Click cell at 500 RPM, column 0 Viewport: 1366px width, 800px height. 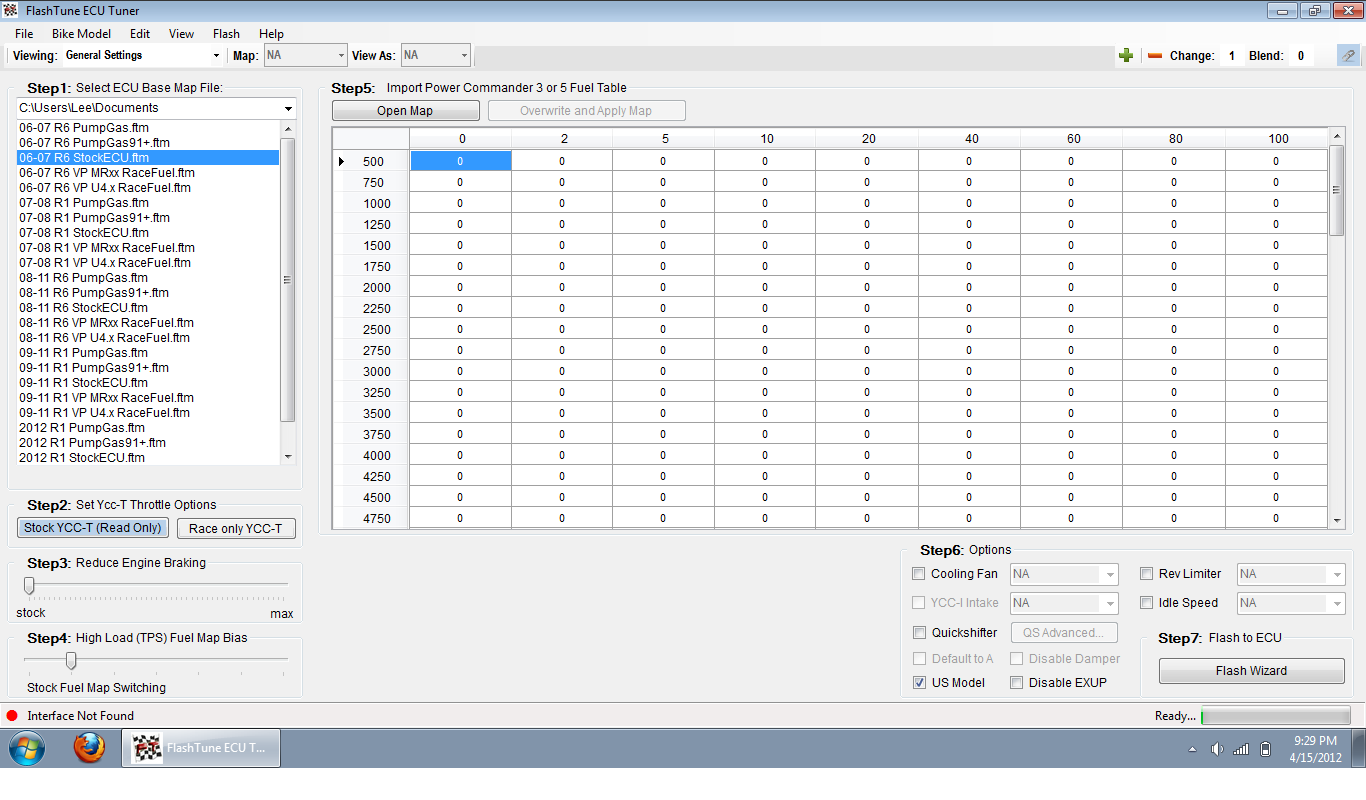coord(461,161)
